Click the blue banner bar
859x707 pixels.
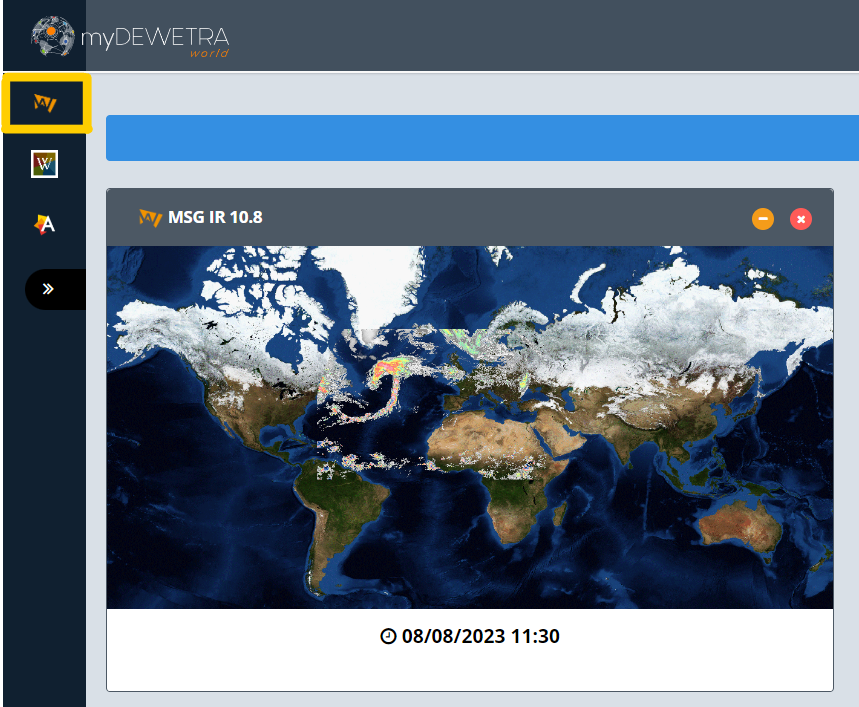(x=482, y=138)
